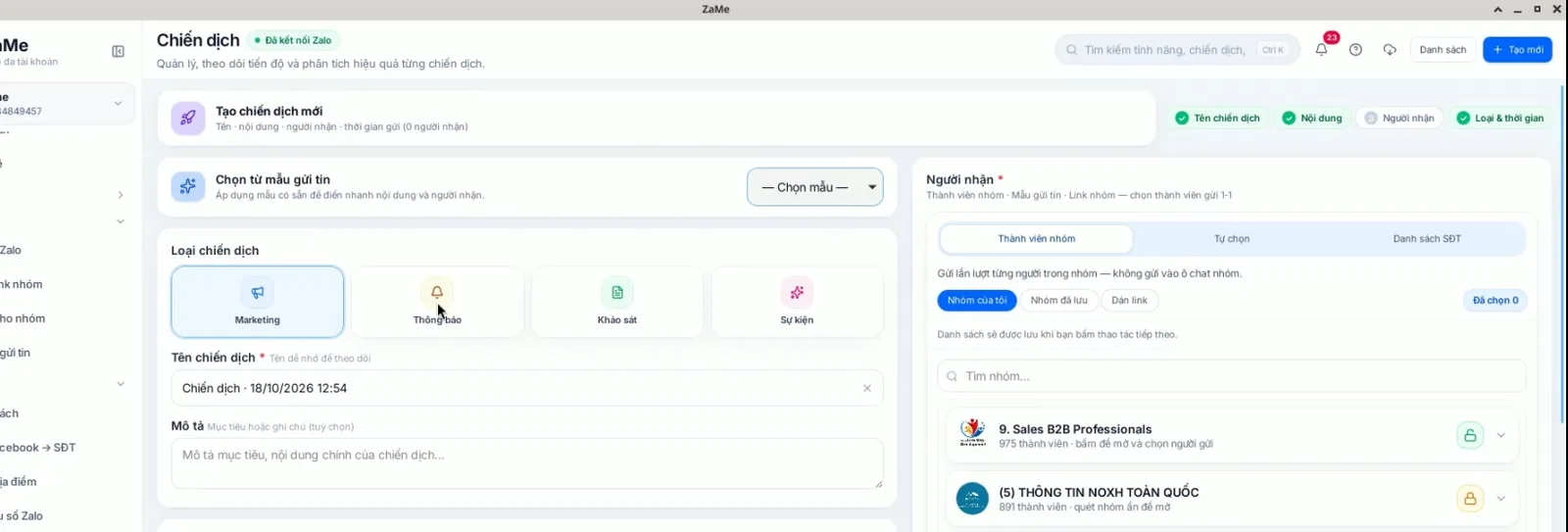Click the document icon on the Khảo sát card
This screenshot has height=532, width=1568.
point(617,292)
